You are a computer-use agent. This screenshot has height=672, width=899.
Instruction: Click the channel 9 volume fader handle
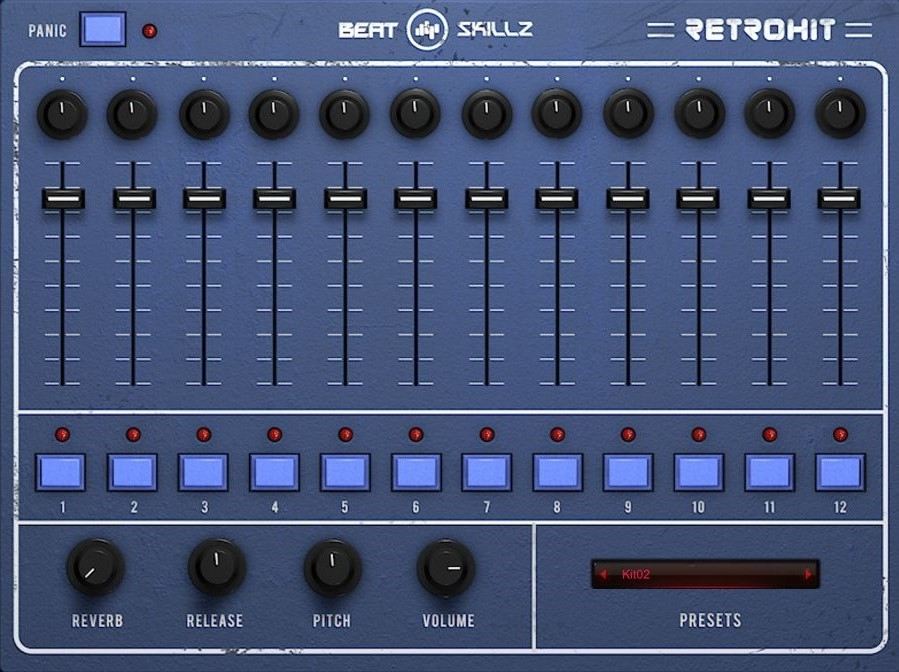(628, 199)
